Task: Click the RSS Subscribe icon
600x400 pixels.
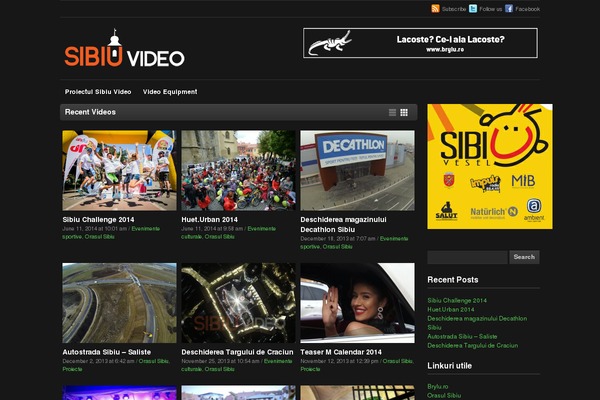Action: click(435, 8)
